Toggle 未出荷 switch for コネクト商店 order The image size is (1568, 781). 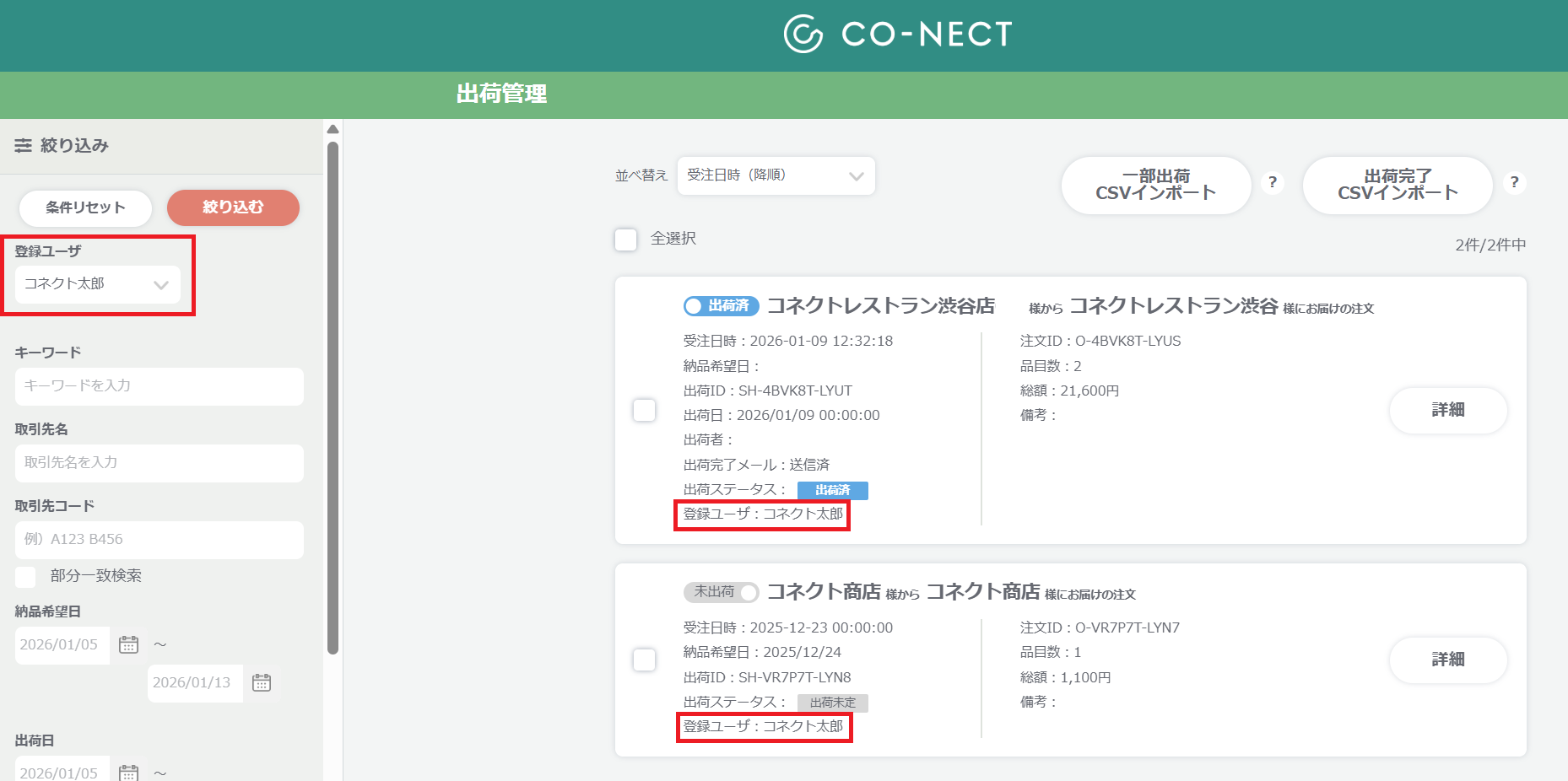pyautogui.click(x=722, y=592)
